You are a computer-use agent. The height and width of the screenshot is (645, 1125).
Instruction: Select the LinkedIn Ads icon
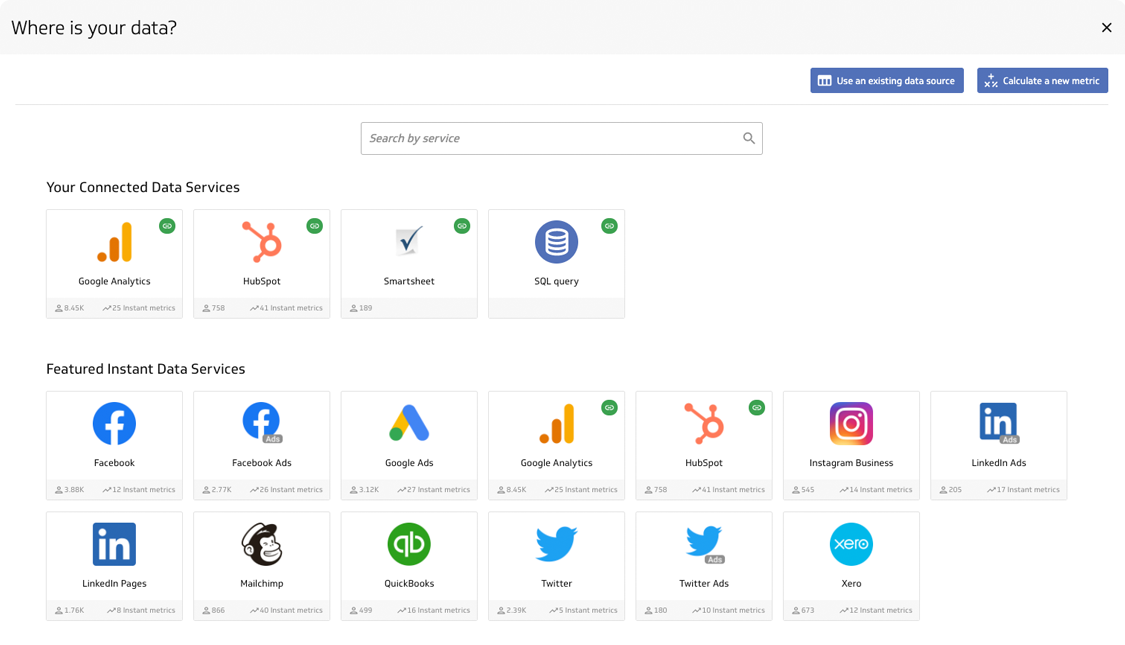(999, 423)
